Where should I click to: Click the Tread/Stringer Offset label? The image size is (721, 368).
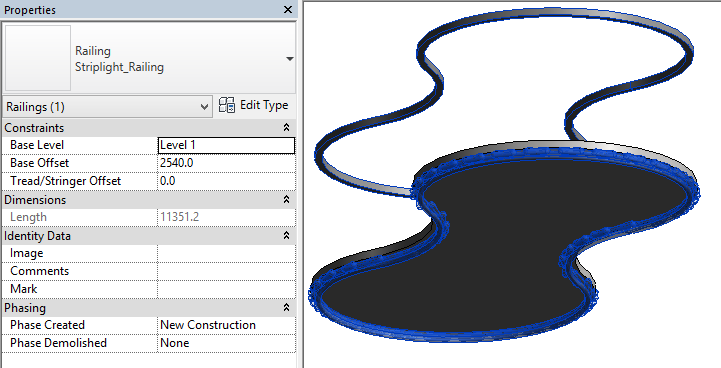65,181
